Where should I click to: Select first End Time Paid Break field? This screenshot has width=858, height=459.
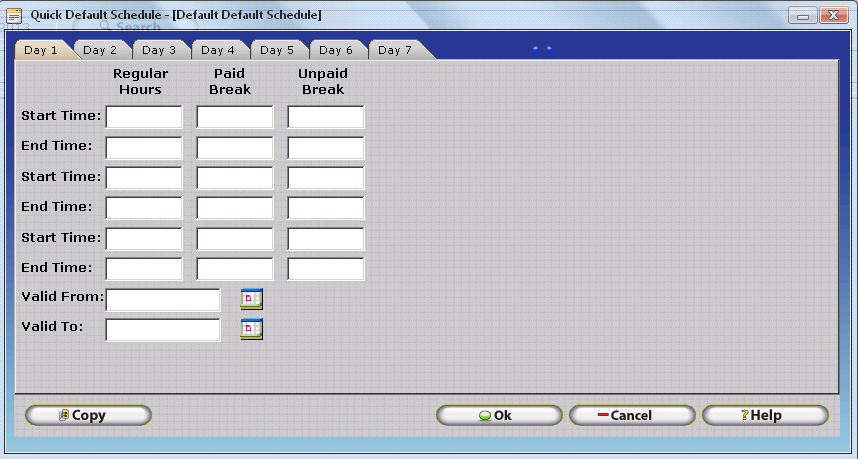235,148
